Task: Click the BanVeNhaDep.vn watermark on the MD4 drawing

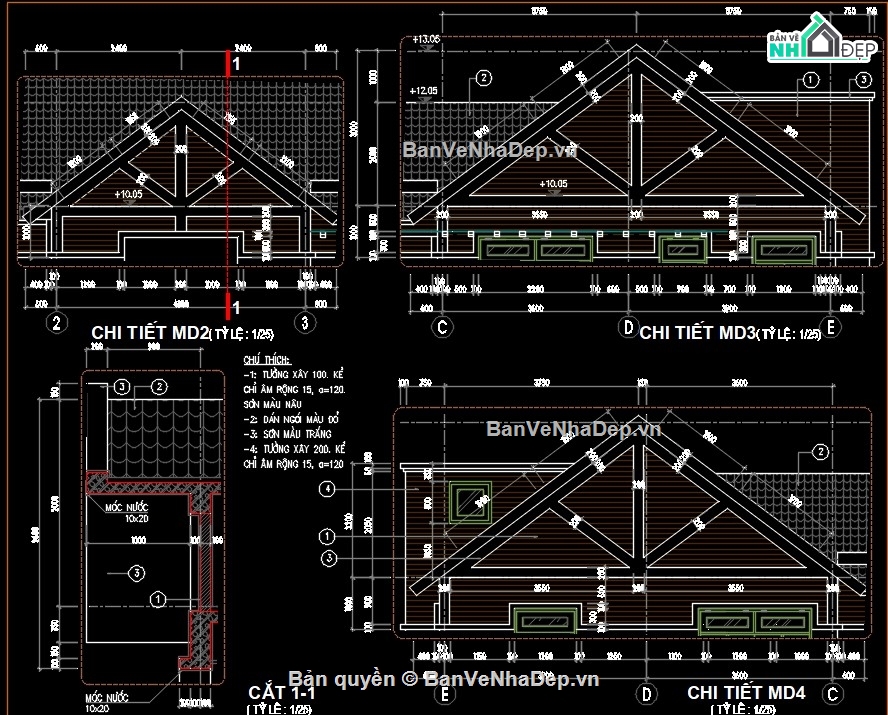Action: (574, 429)
